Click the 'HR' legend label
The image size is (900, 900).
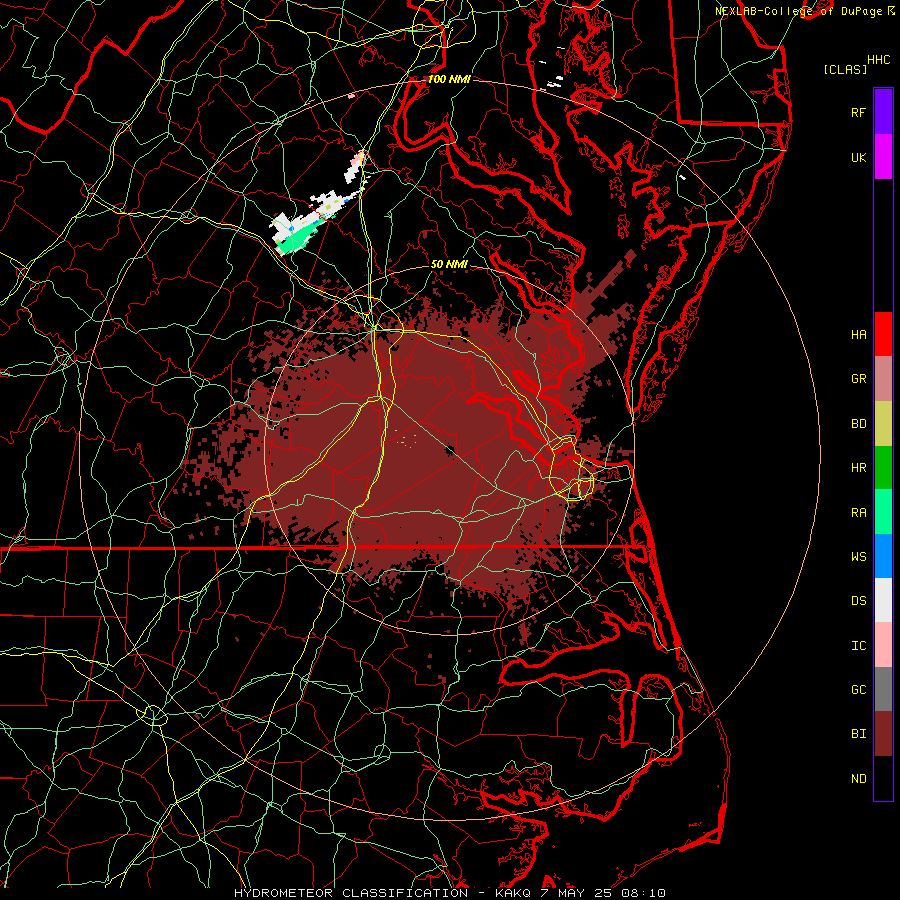coord(858,468)
